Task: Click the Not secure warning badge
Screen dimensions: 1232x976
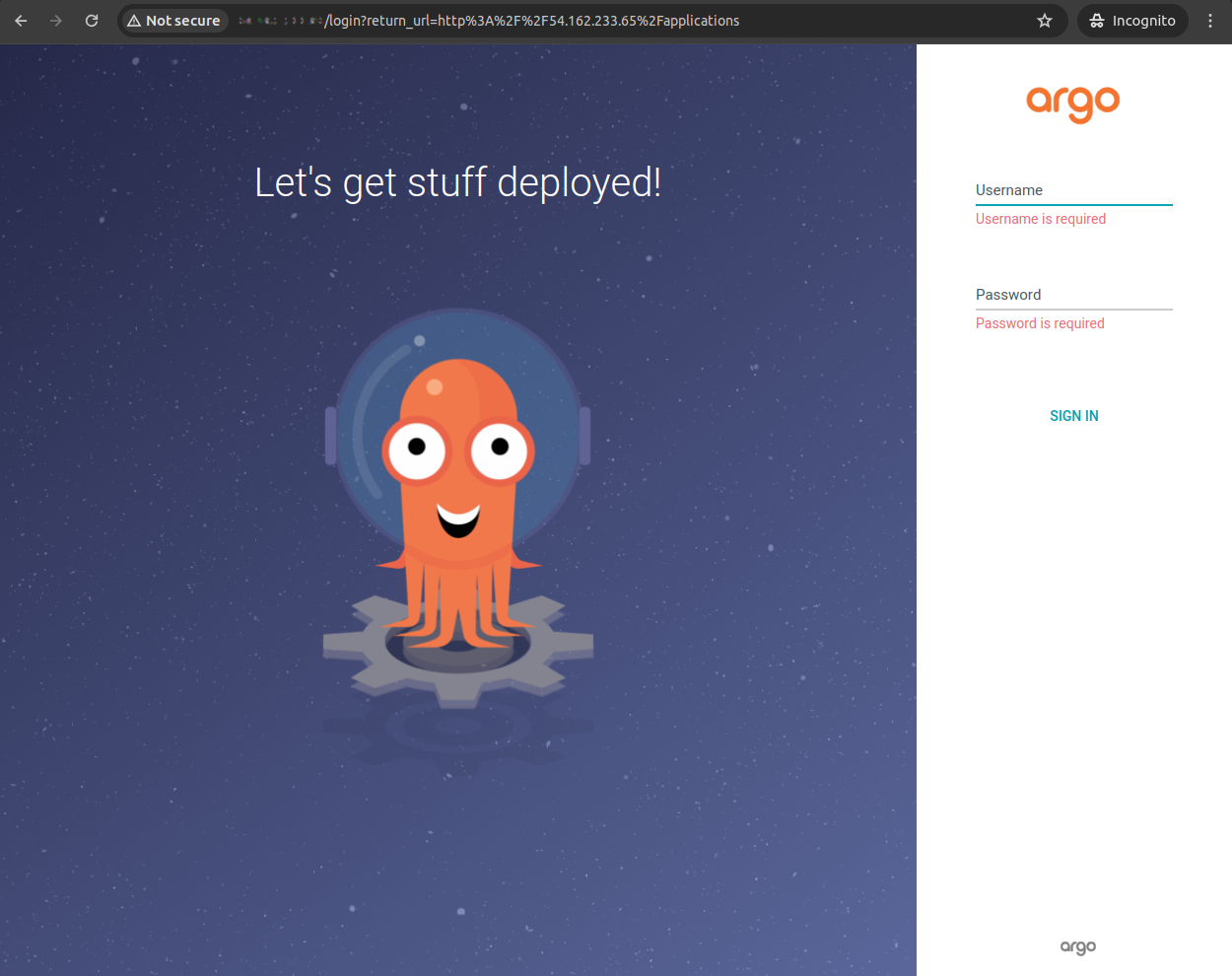Action: [173, 21]
